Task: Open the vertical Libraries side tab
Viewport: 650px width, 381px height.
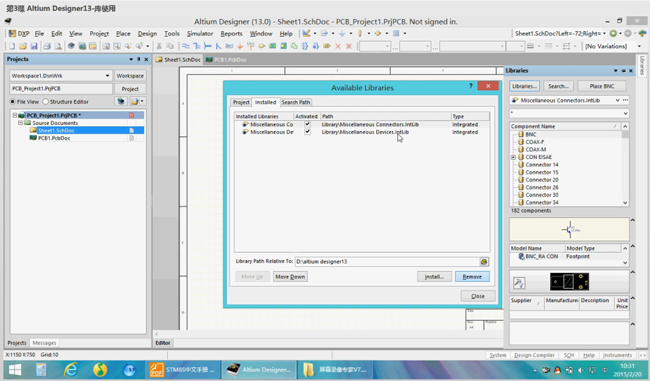Action: click(642, 66)
